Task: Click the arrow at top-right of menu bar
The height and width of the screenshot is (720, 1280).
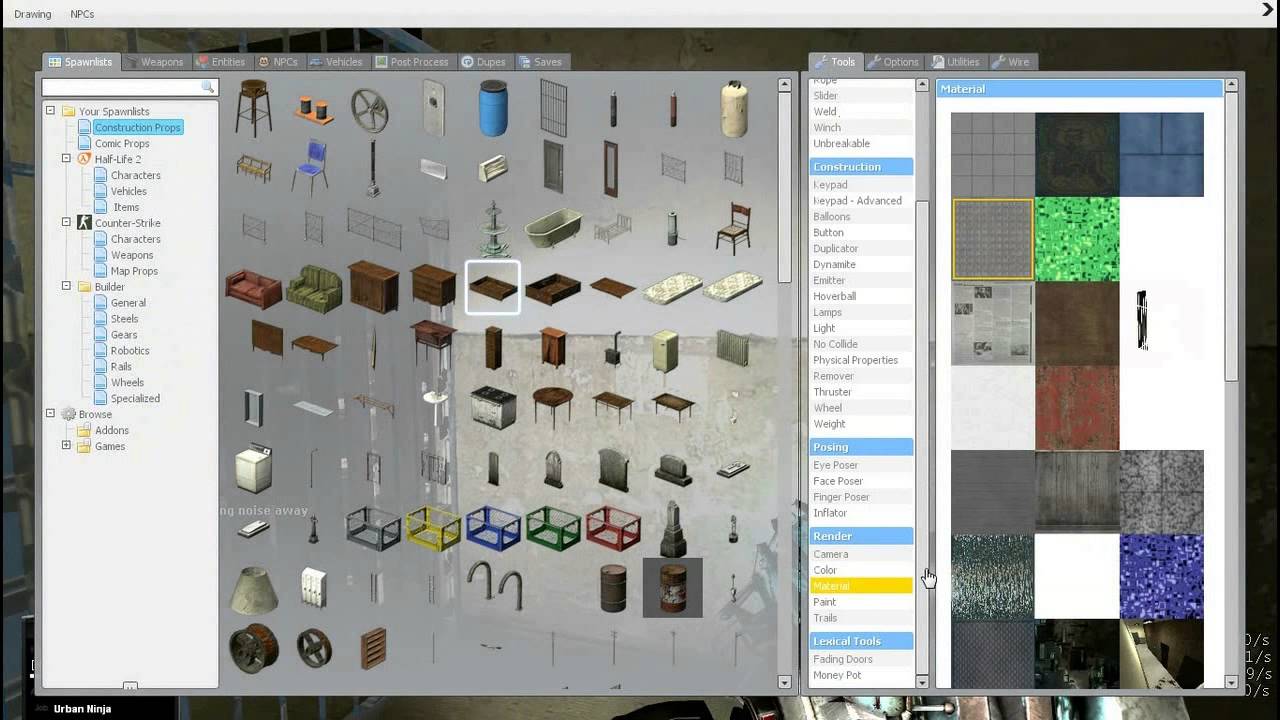Action: tap(1269, 10)
